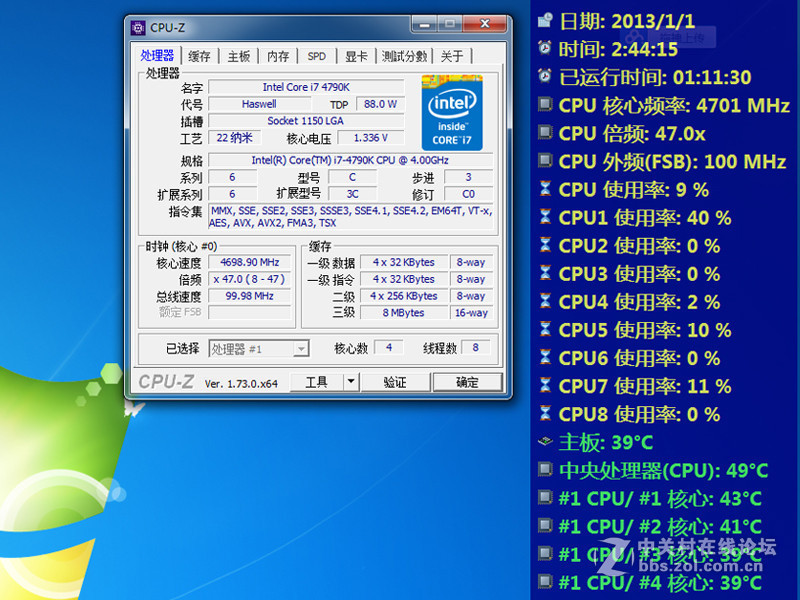
Task: Select the extended model value '3C'
Action: point(353,194)
